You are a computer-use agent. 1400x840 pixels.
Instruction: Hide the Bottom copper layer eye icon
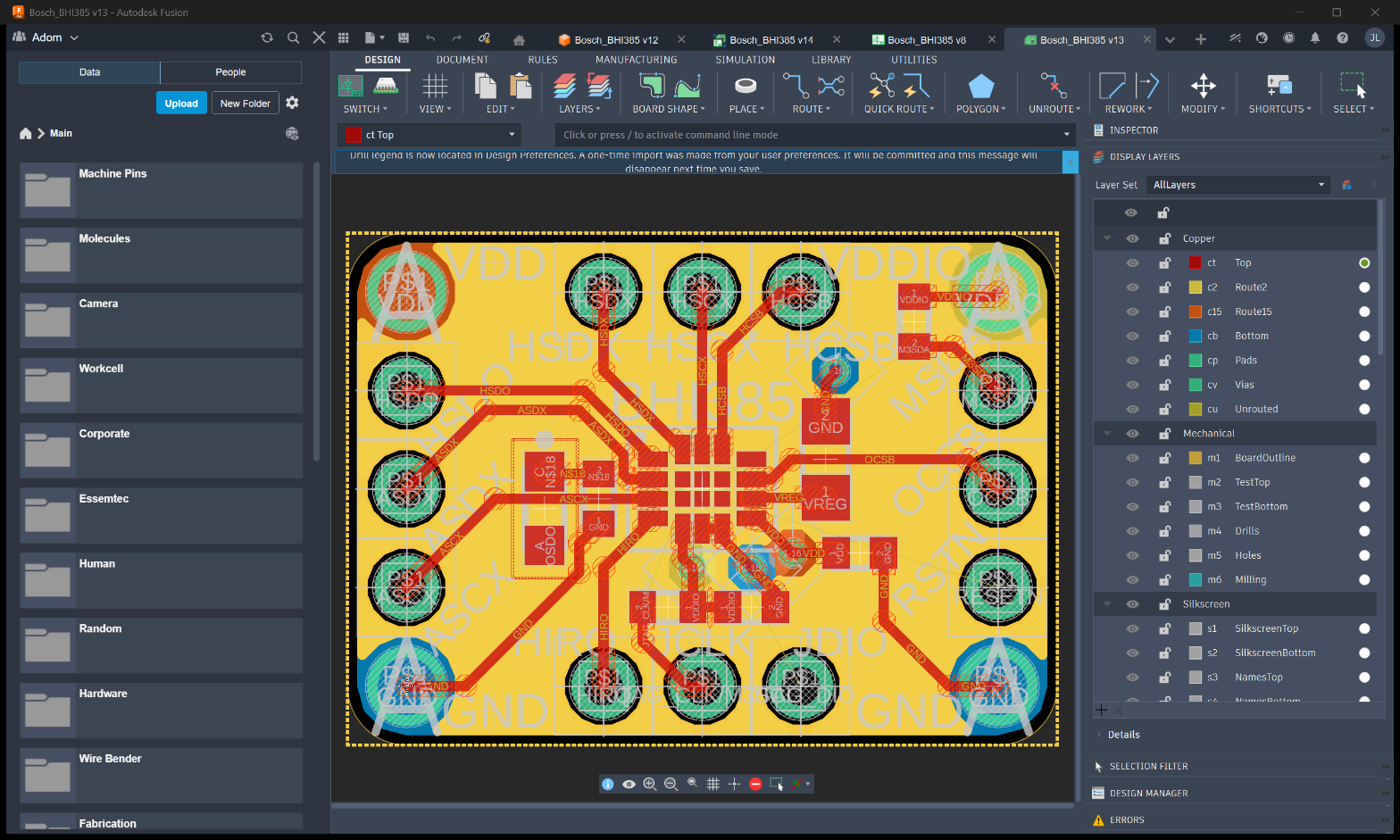(1132, 337)
